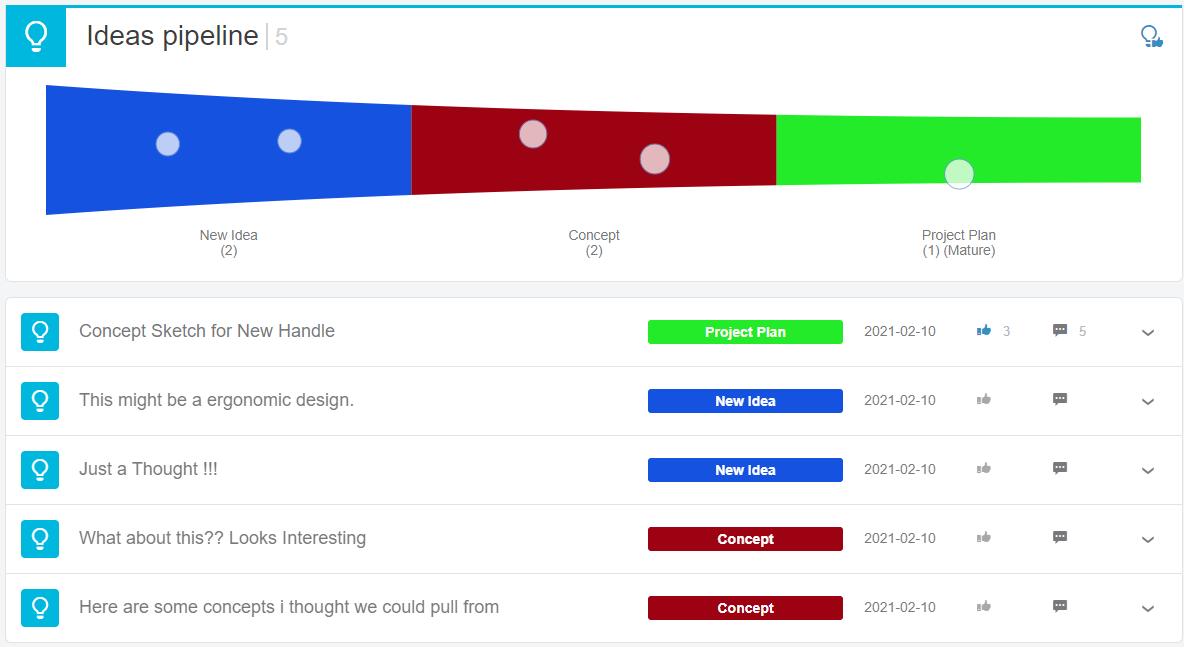The image size is (1184, 647).
Task: Select the bubble in the green Project Plan stage
Action: 959,174
